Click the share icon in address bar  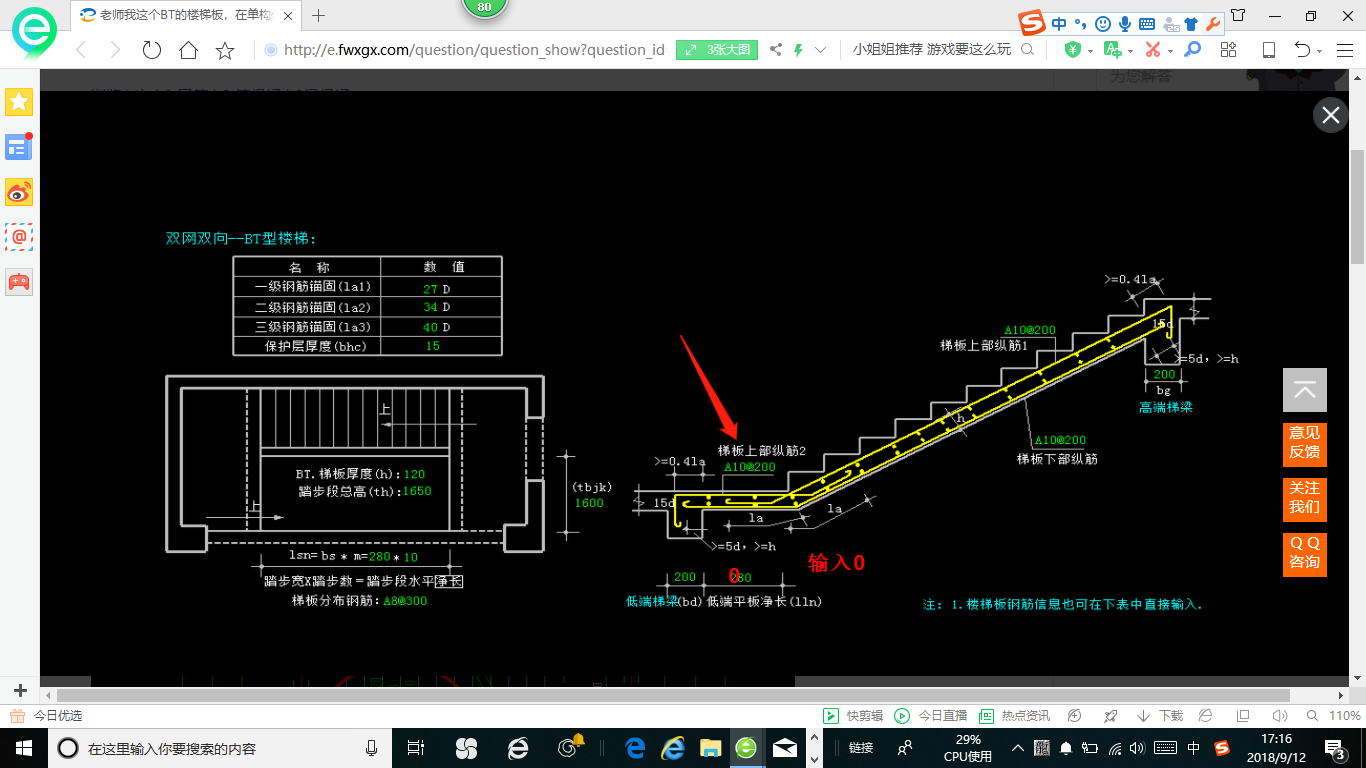click(776, 50)
